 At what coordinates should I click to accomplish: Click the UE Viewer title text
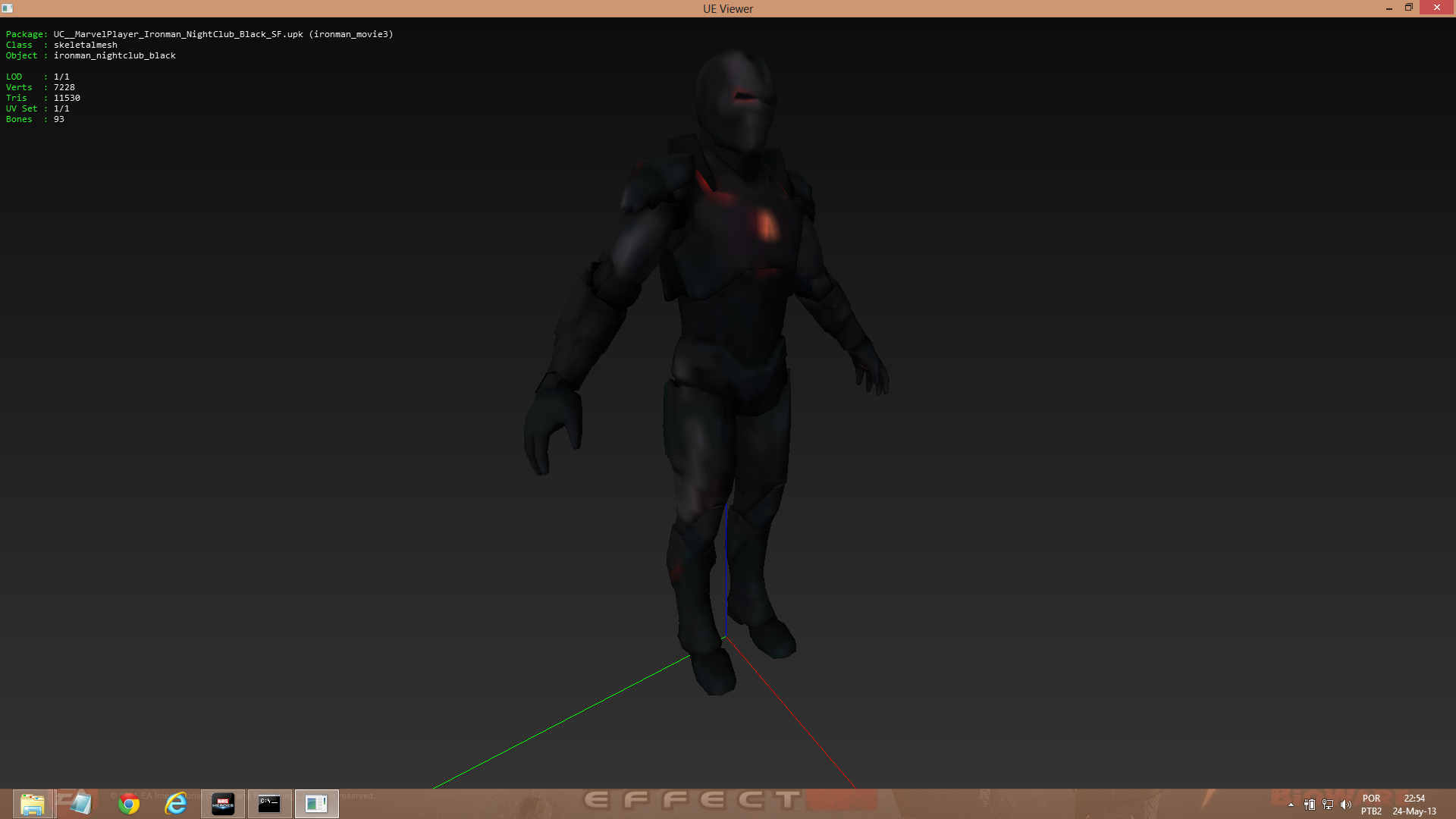(x=728, y=9)
